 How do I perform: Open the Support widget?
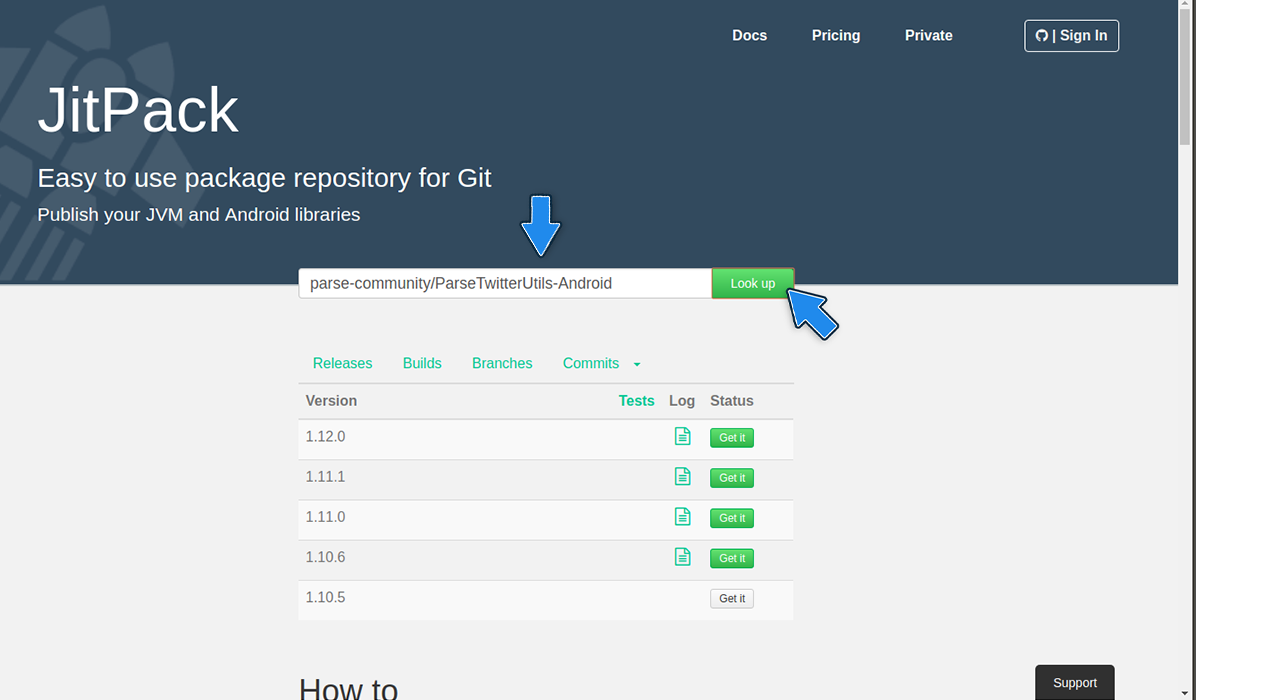pyautogui.click(x=1075, y=682)
